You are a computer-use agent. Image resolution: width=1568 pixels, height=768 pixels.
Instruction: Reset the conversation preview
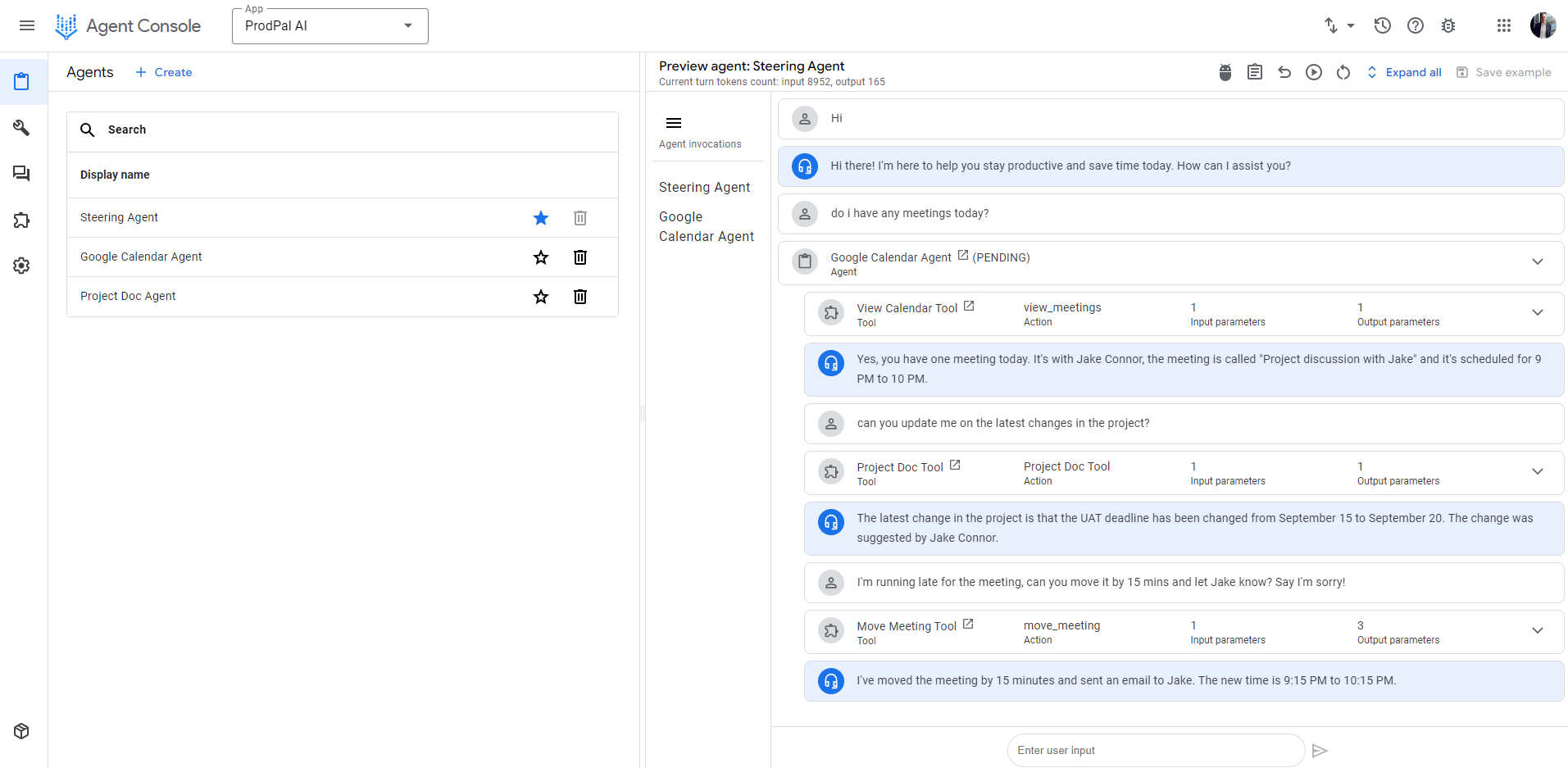tap(1343, 72)
